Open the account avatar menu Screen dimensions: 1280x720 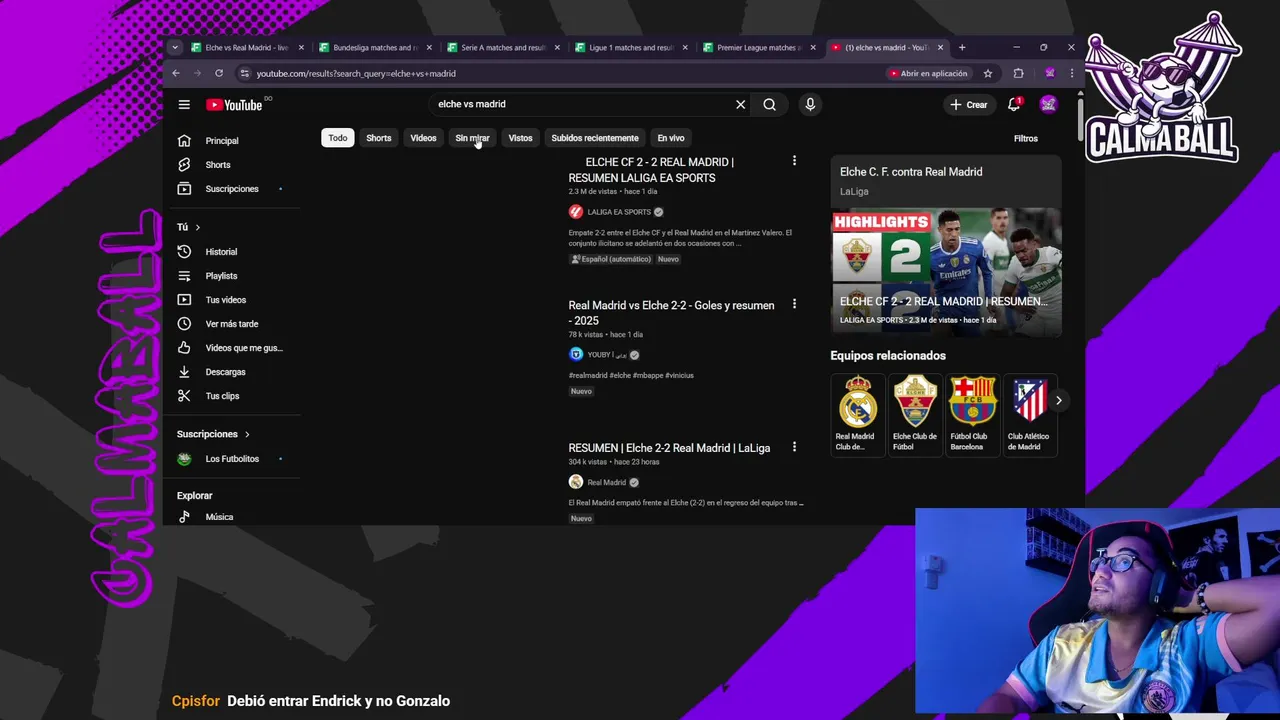pyautogui.click(x=1048, y=104)
